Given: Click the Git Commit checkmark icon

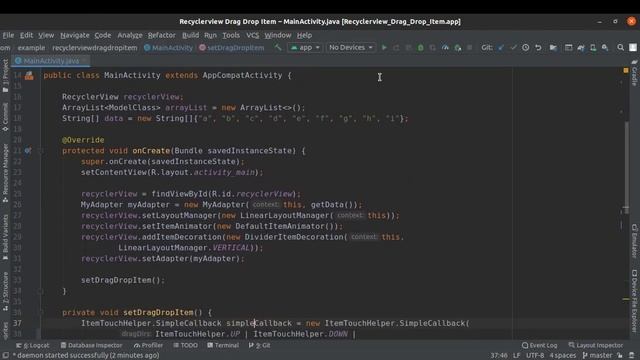Looking at the screenshot, I should pos(513,48).
